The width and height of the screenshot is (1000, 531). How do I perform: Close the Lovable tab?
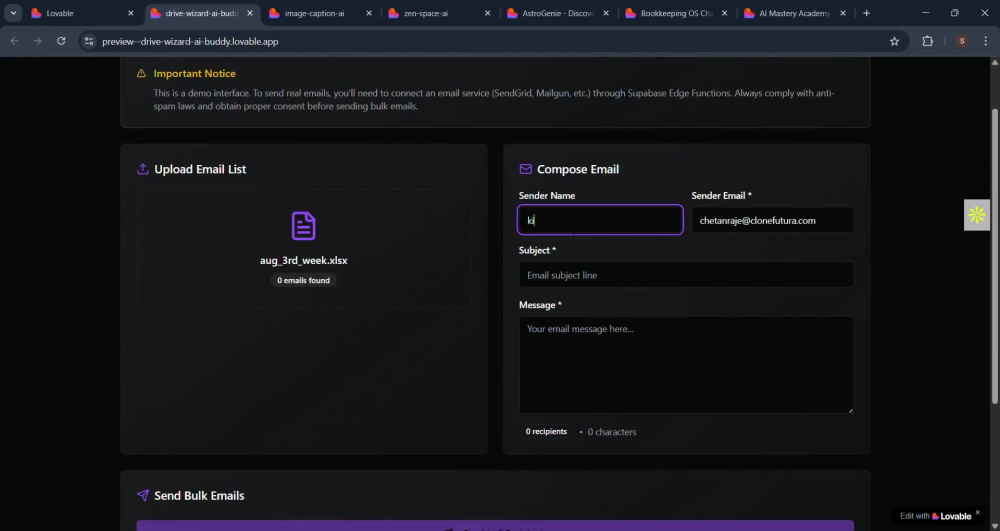tap(131, 13)
